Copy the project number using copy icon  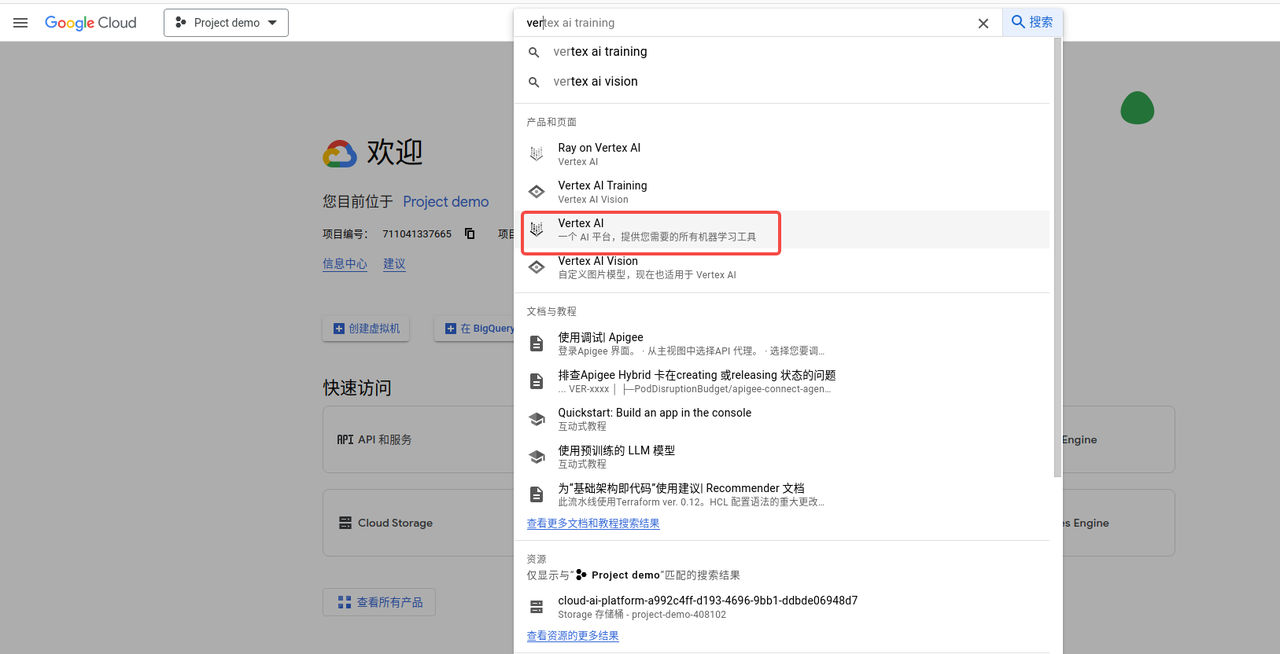(469, 233)
